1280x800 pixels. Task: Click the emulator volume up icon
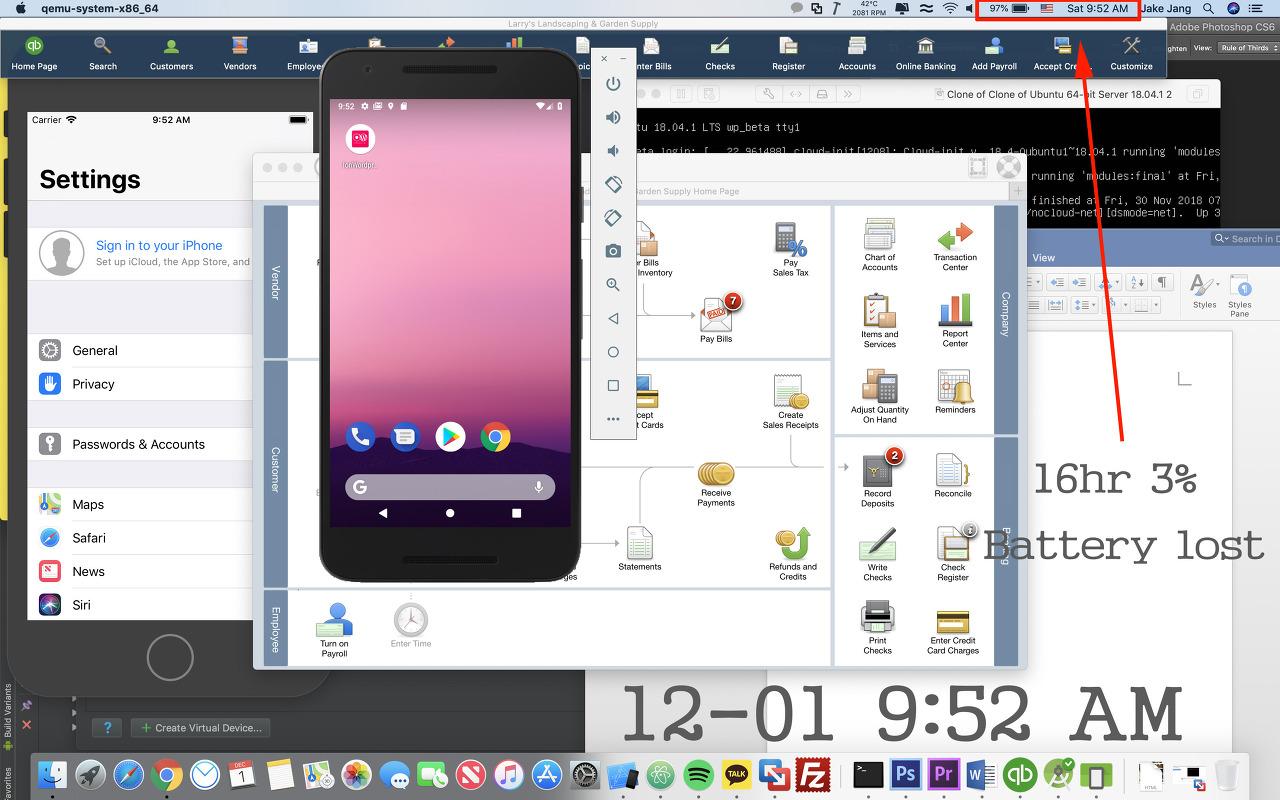[613, 117]
